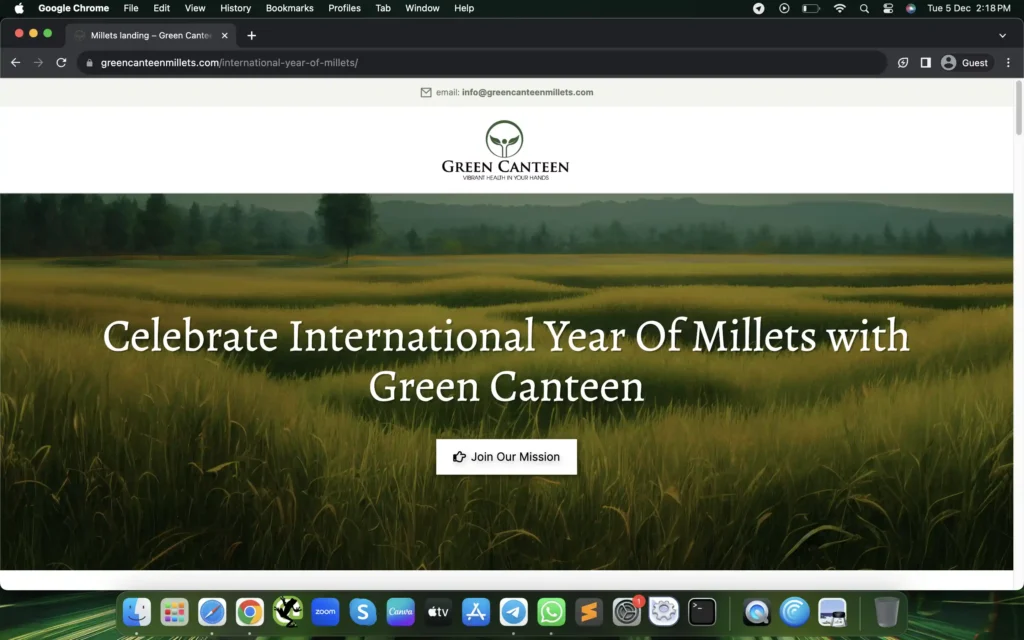Open Apple TV from the dock
Image resolution: width=1024 pixels, height=640 pixels.
438,612
